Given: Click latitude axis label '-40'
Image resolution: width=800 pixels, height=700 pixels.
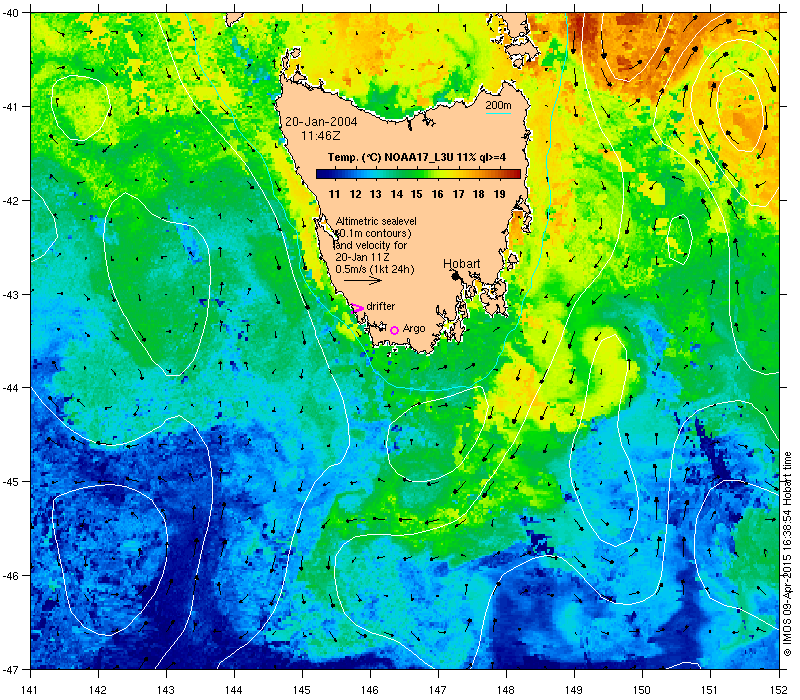Looking at the screenshot, I should point(10,13).
